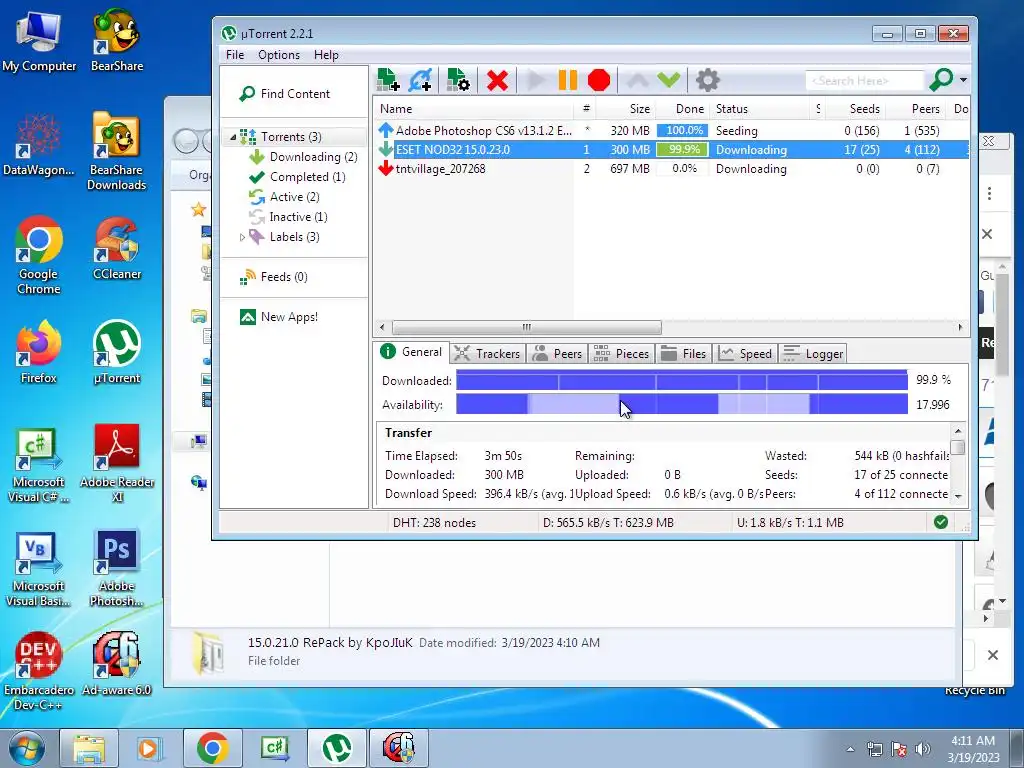
Task: Select the Adobe Photoshop CS6 torrent row
Action: click(x=671, y=131)
